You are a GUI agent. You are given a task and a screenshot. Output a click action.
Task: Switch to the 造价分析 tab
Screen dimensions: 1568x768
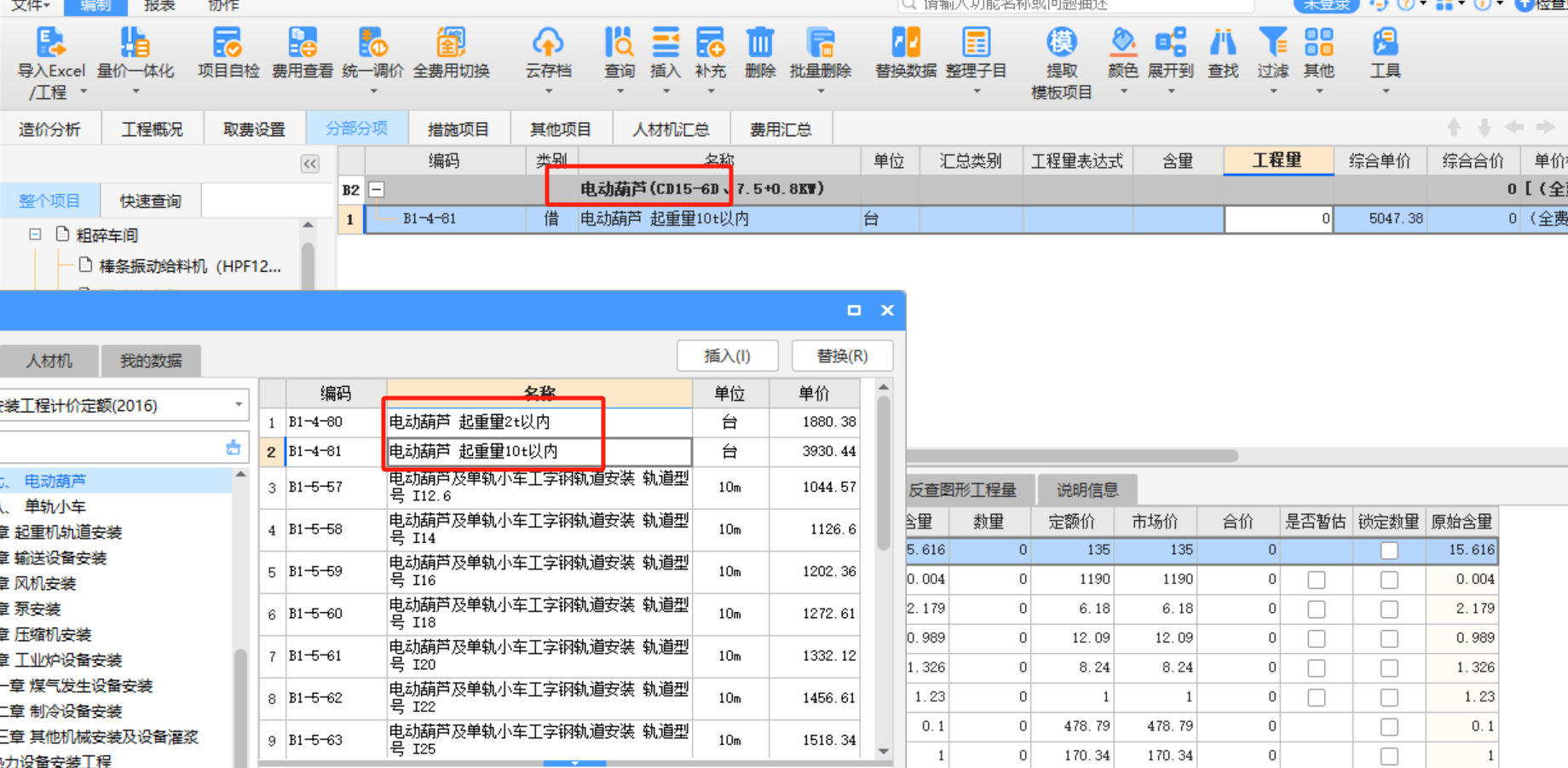coord(49,130)
